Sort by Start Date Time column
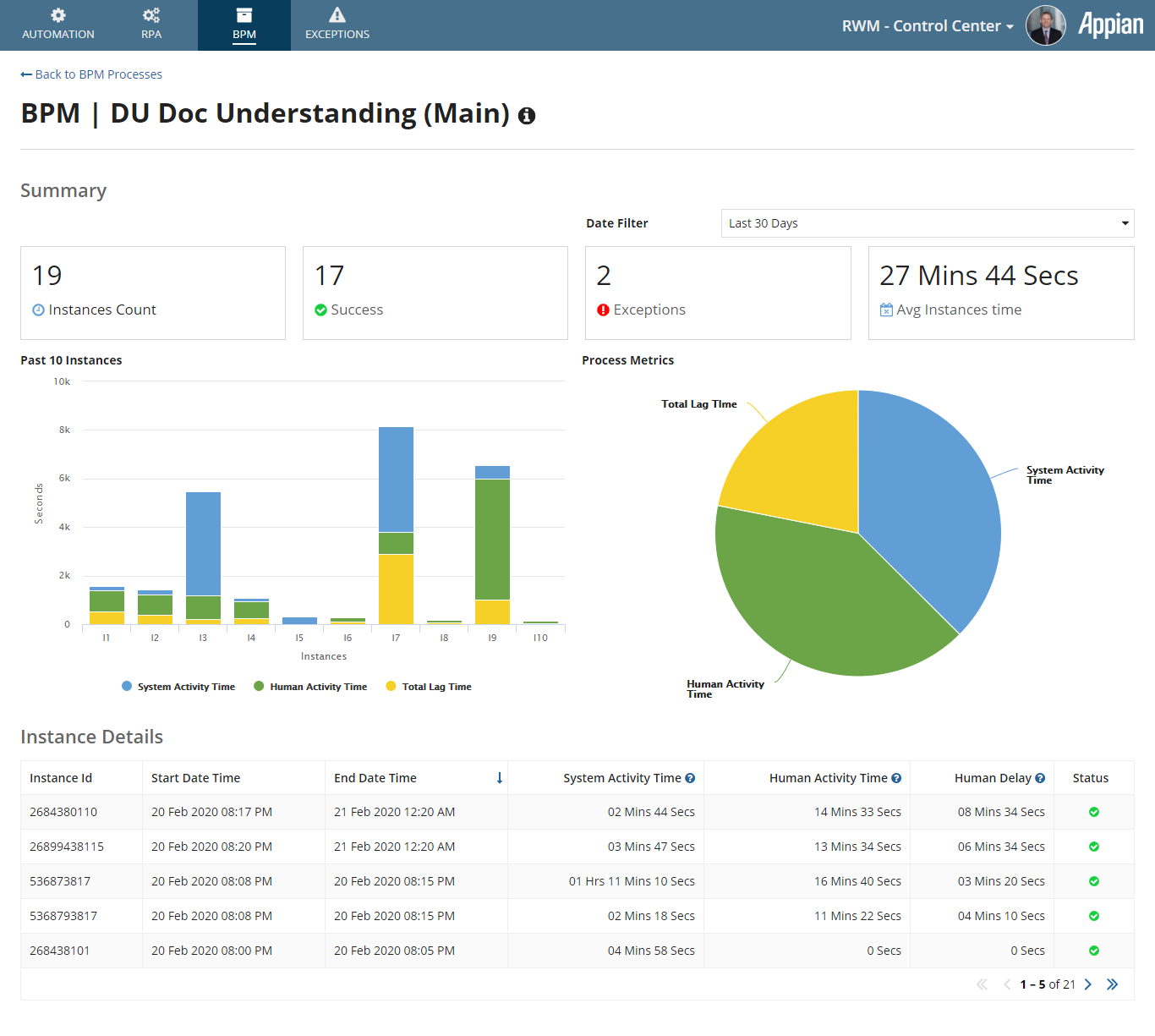1155x1036 pixels. pos(195,778)
